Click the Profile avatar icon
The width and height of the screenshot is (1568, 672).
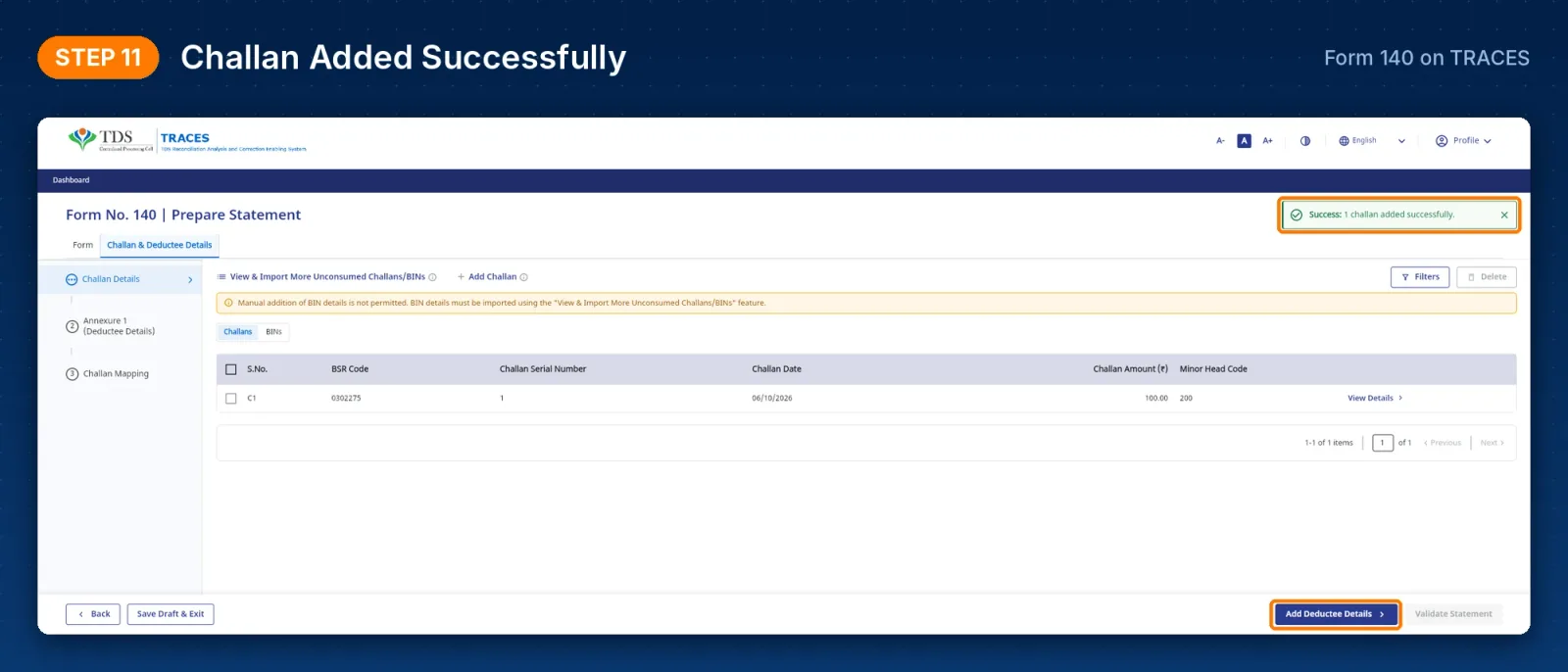pyautogui.click(x=1442, y=141)
